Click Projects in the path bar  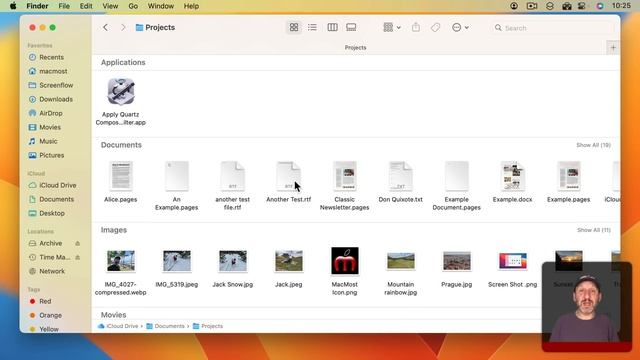click(x=208, y=326)
